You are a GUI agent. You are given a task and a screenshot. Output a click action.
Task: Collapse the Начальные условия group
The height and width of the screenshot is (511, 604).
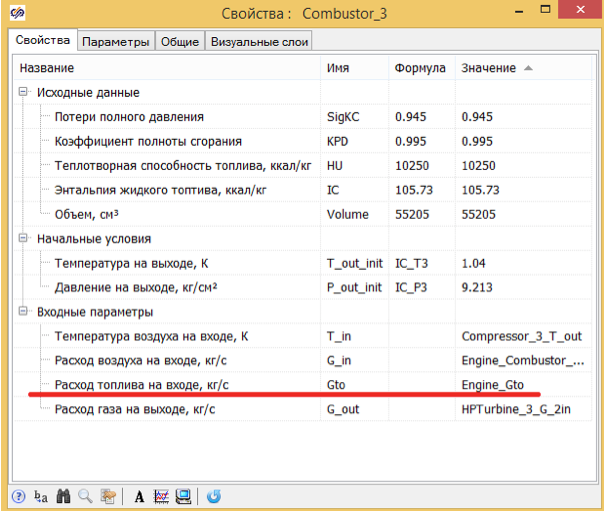[23, 238]
